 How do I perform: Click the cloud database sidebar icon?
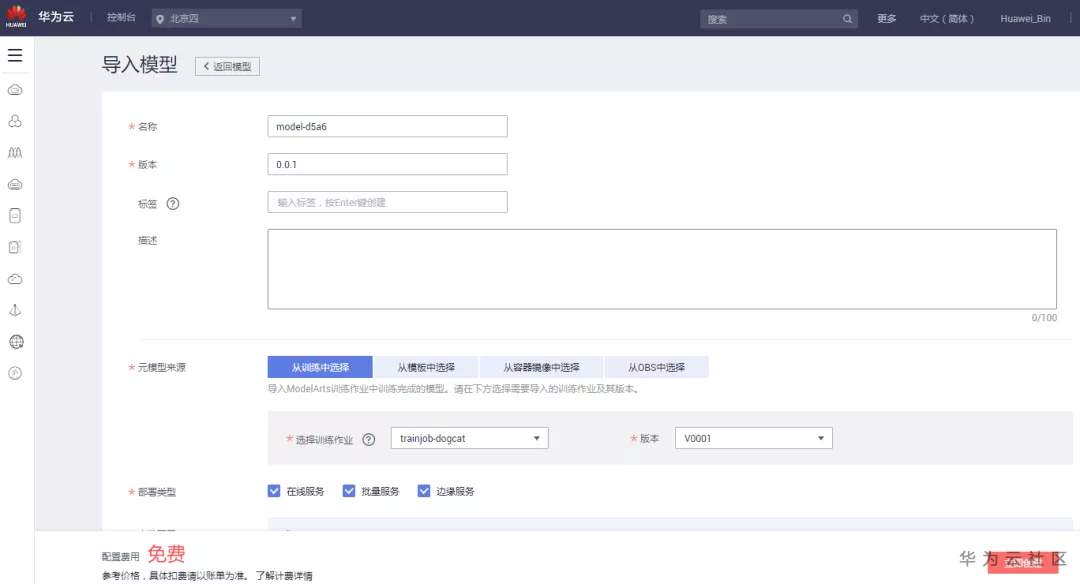tap(15, 184)
